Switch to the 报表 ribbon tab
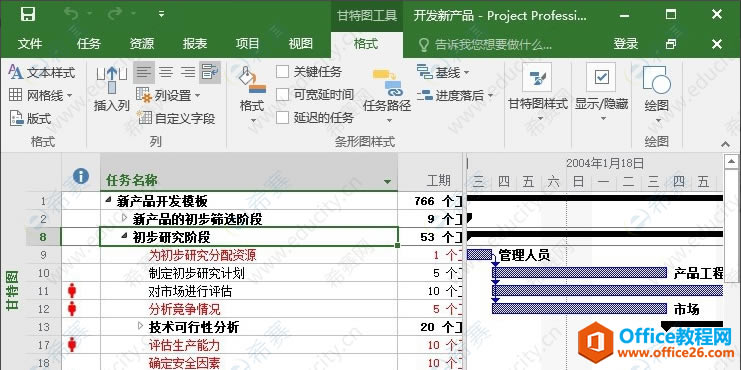Screen dimensions: 741x370 [x=195, y=44]
